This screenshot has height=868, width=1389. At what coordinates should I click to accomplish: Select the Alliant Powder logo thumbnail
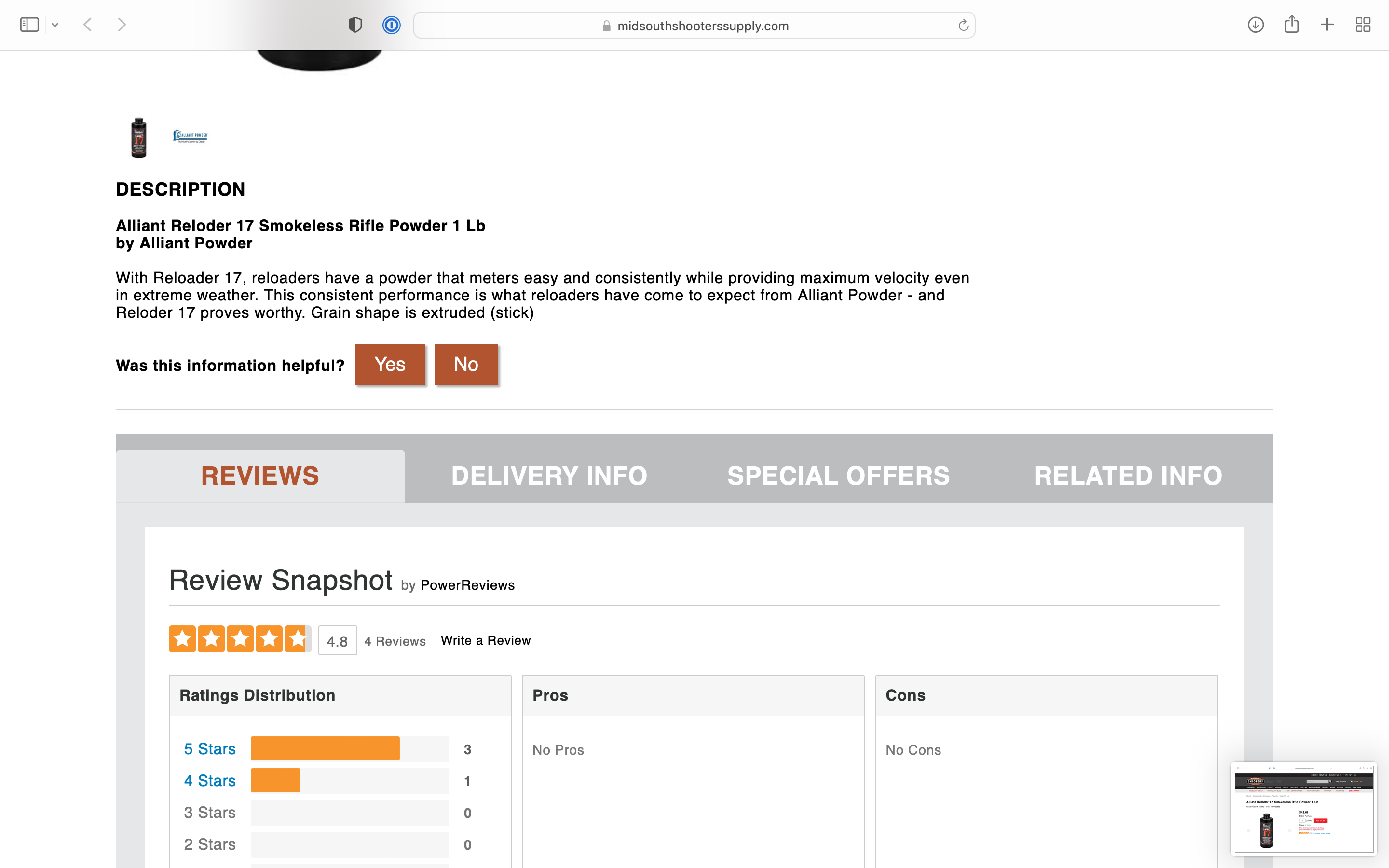(x=190, y=136)
